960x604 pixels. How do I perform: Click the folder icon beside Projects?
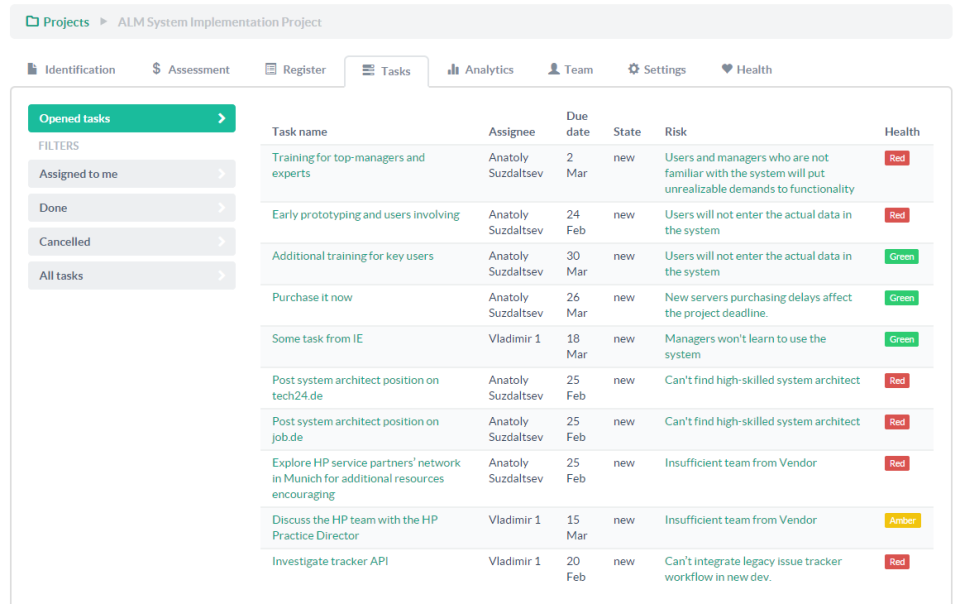point(32,22)
